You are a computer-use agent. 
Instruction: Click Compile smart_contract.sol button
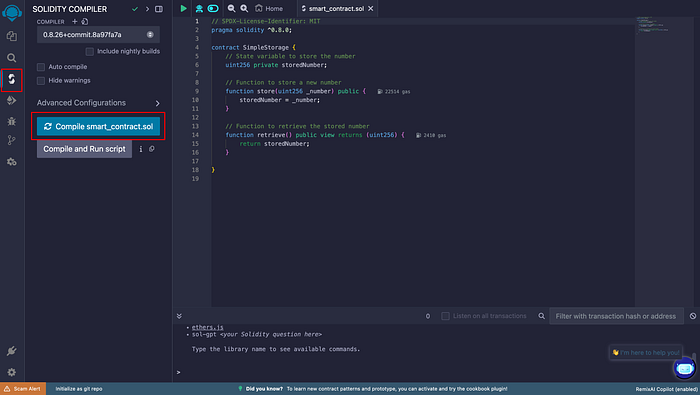(98, 126)
